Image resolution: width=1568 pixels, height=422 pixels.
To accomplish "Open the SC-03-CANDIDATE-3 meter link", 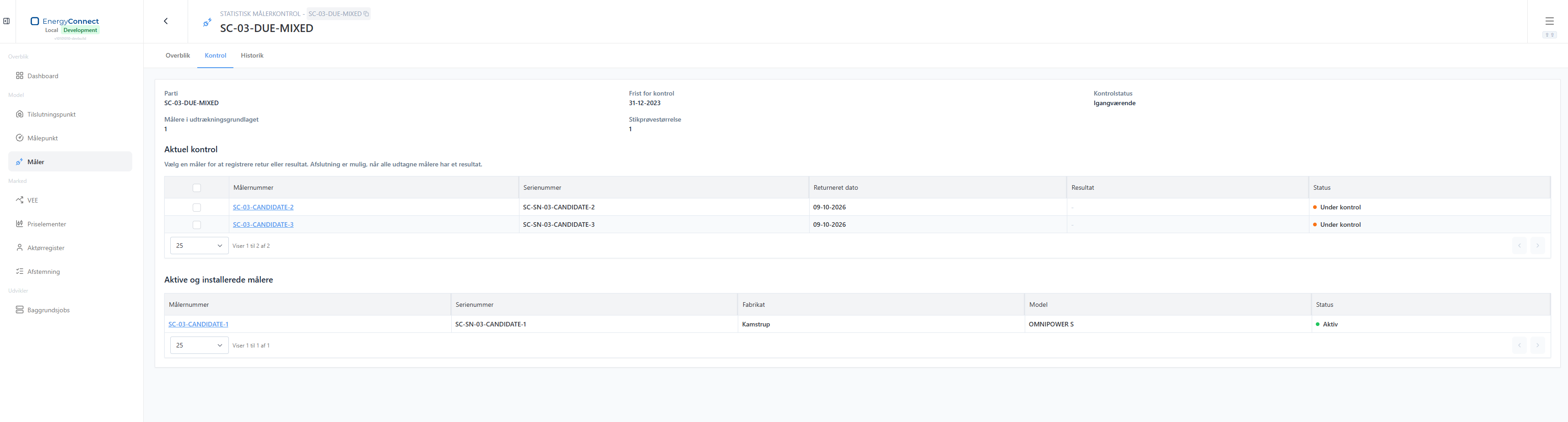I will [x=263, y=224].
